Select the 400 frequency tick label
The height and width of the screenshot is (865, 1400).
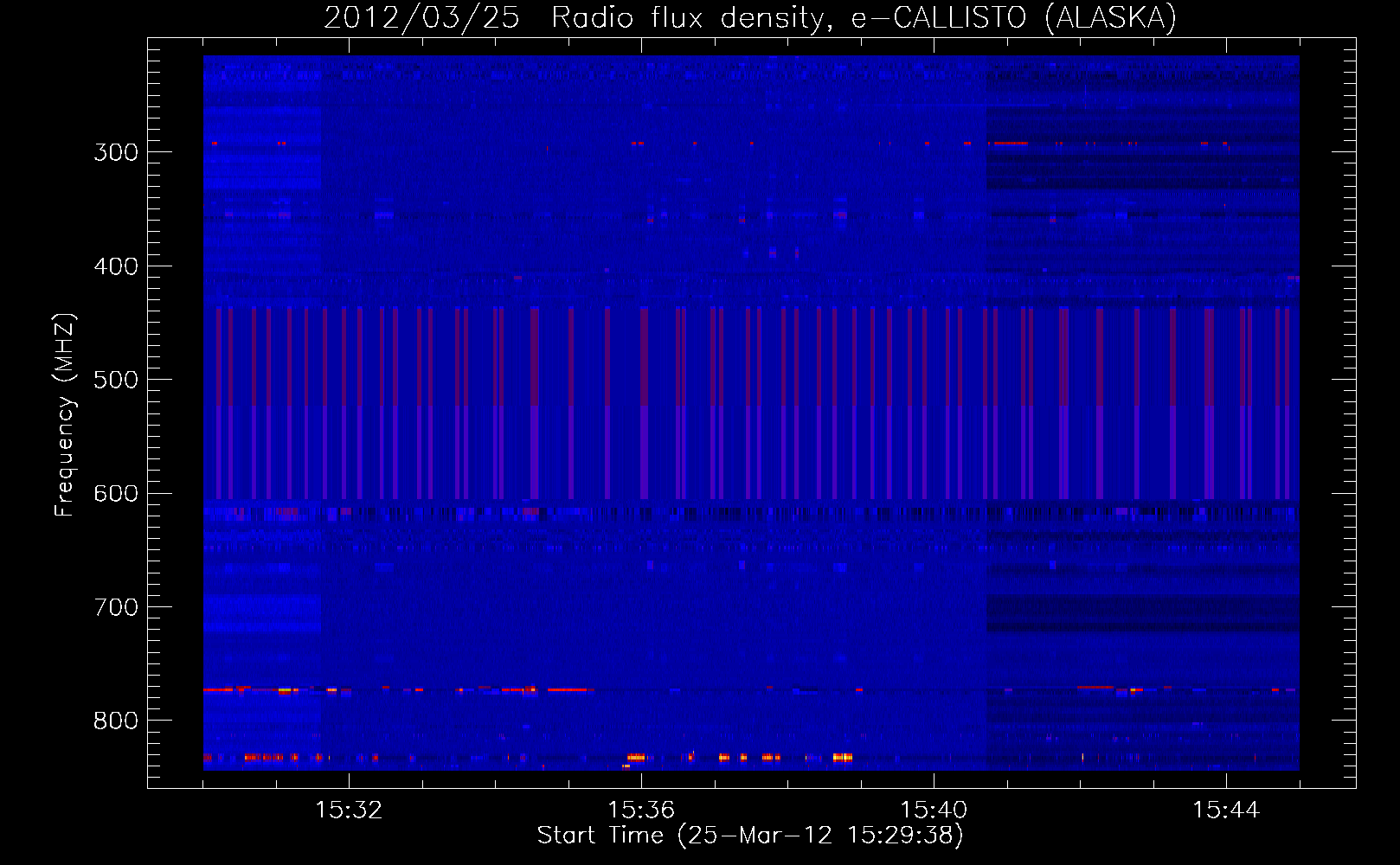(116, 266)
